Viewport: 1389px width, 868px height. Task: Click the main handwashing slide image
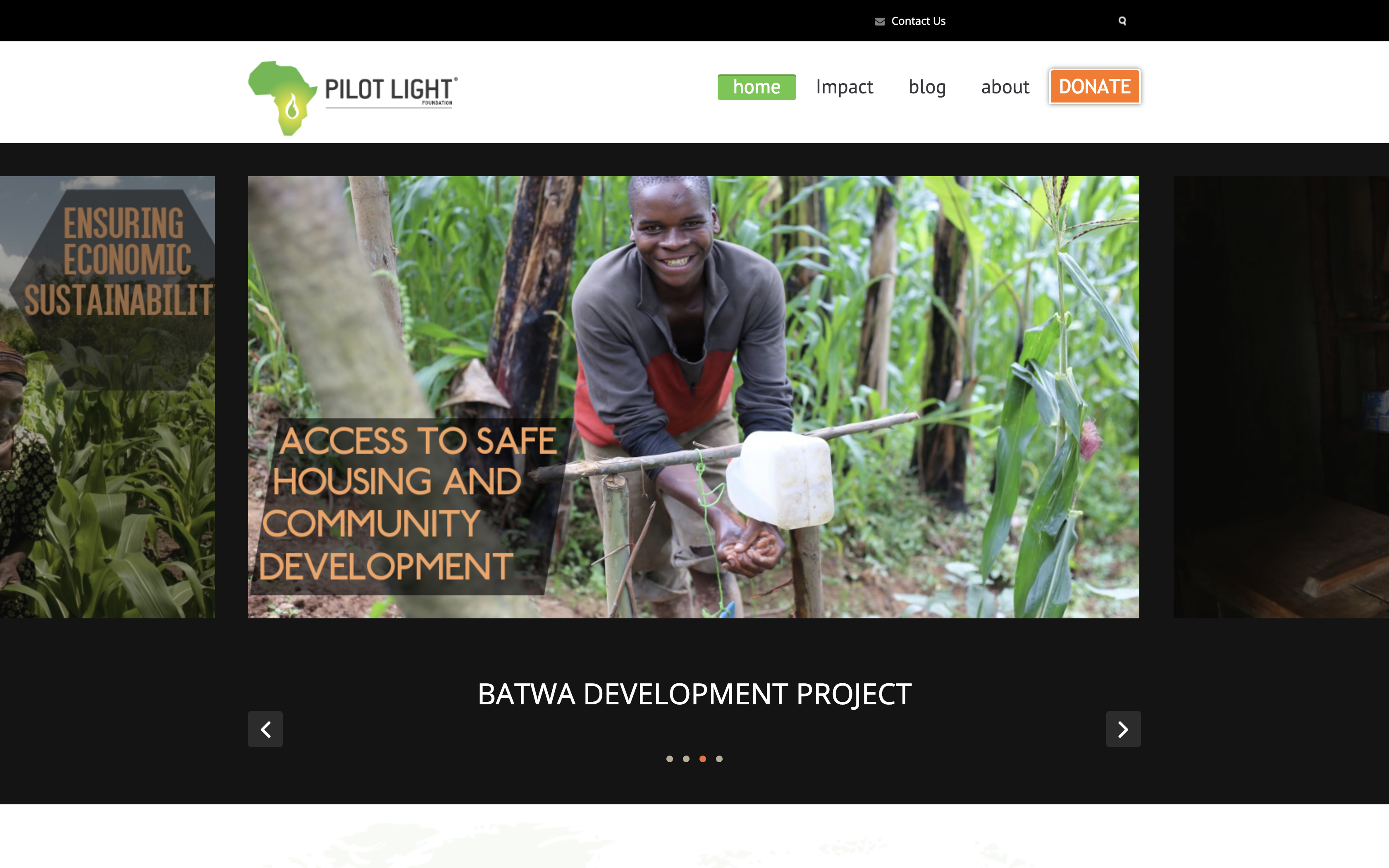(x=693, y=397)
